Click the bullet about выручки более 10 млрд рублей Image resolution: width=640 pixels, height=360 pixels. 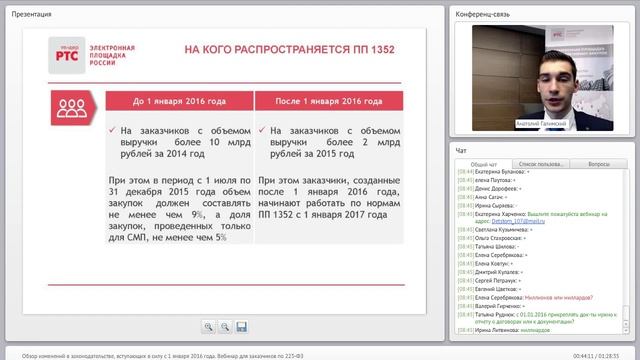pyautogui.click(x=185, y=142)
